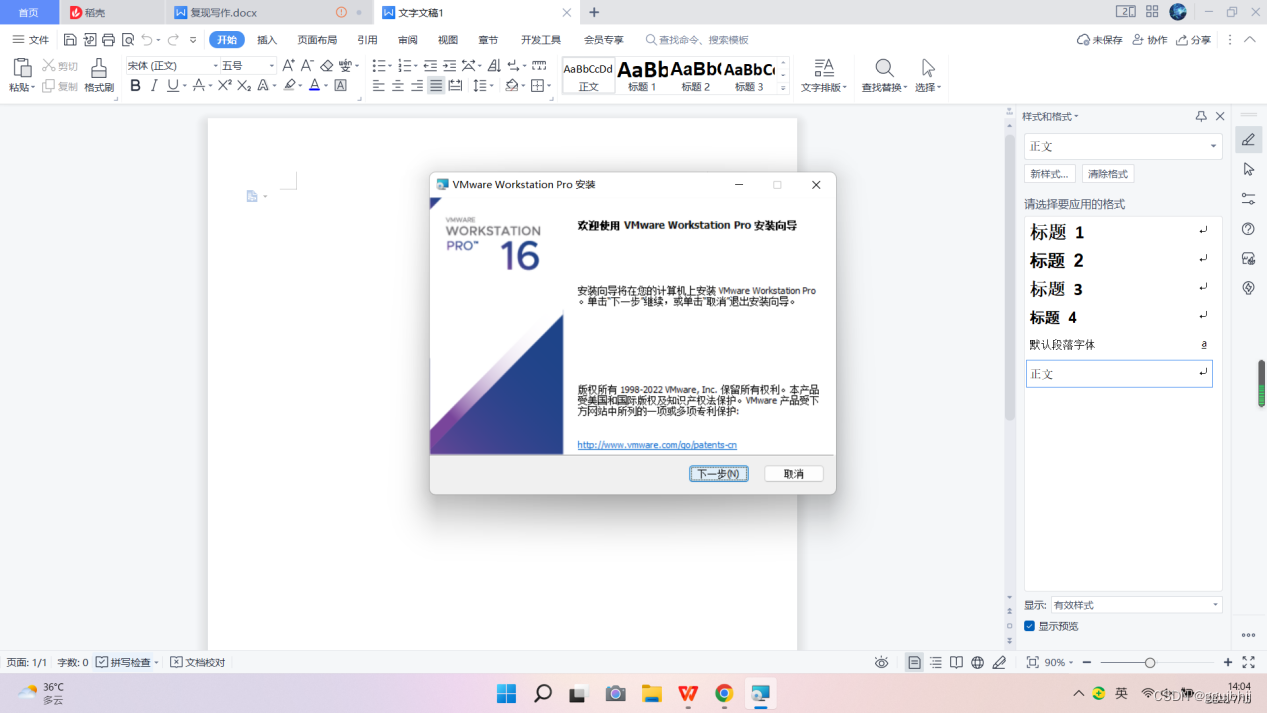The image size is (1267, 713).
Task: Click the font color A swatch
Action: [314, 86]
